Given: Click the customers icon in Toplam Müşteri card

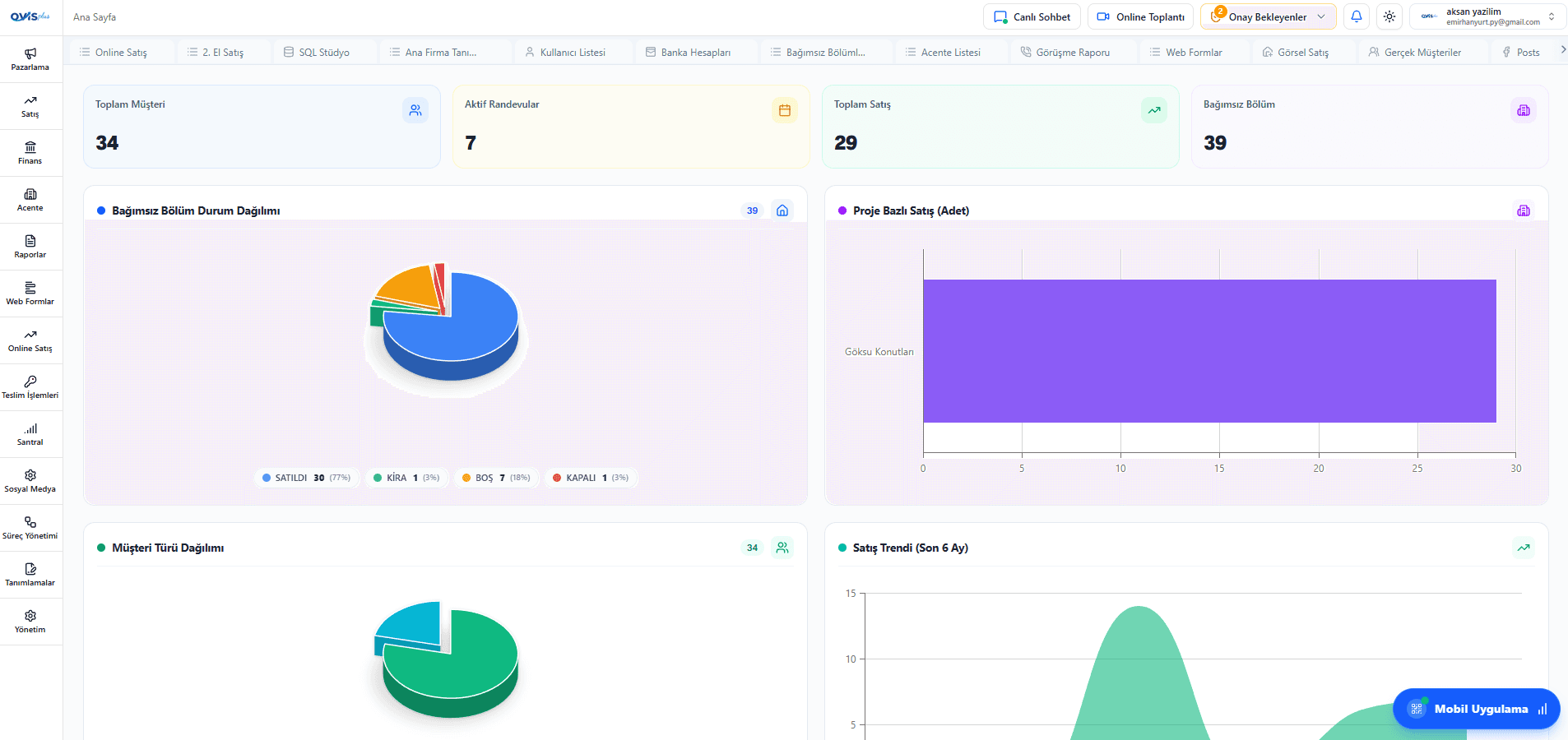Looking at the screenshot, I should 415,110.
